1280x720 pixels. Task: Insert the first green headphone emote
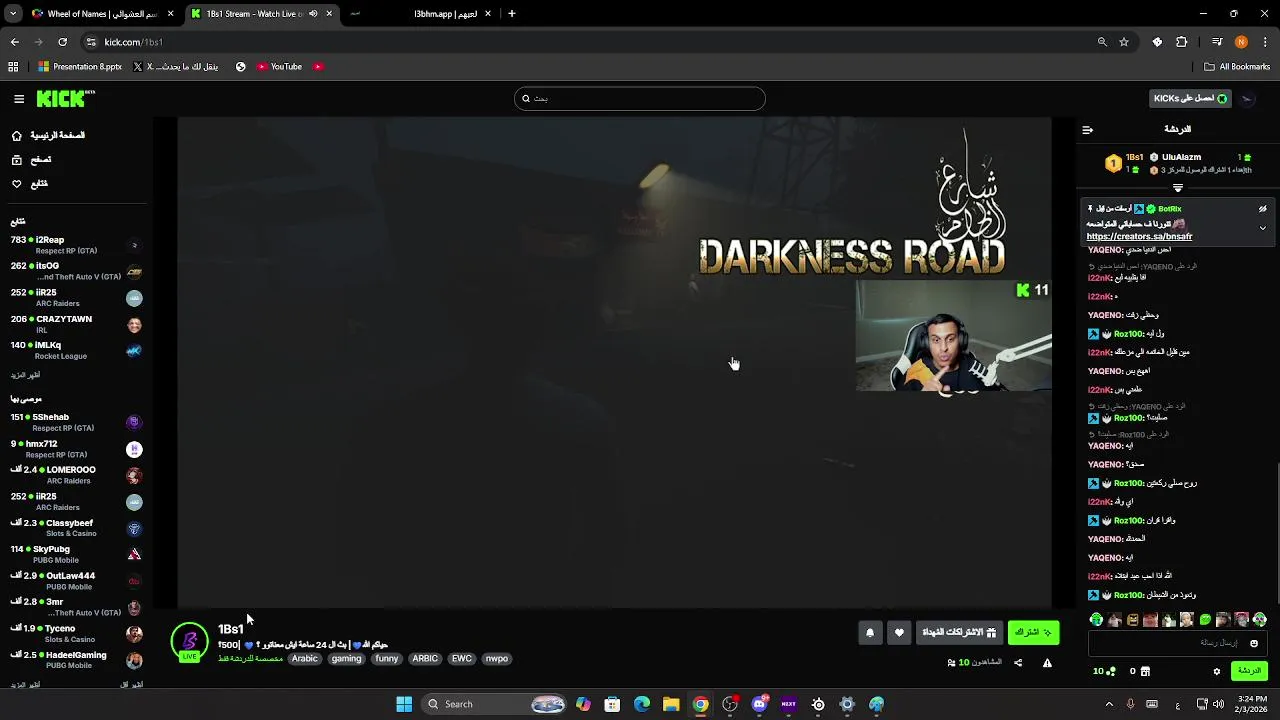click(x=1096, y=620)
